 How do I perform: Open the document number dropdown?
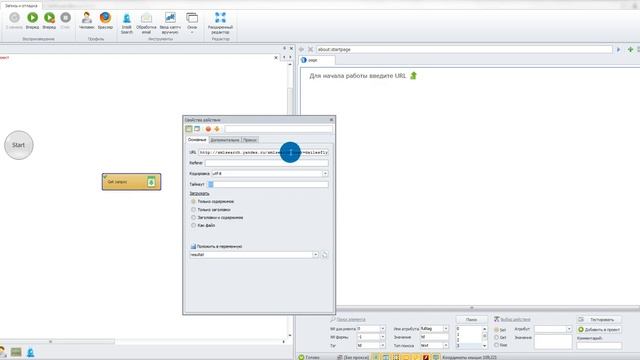382,329
